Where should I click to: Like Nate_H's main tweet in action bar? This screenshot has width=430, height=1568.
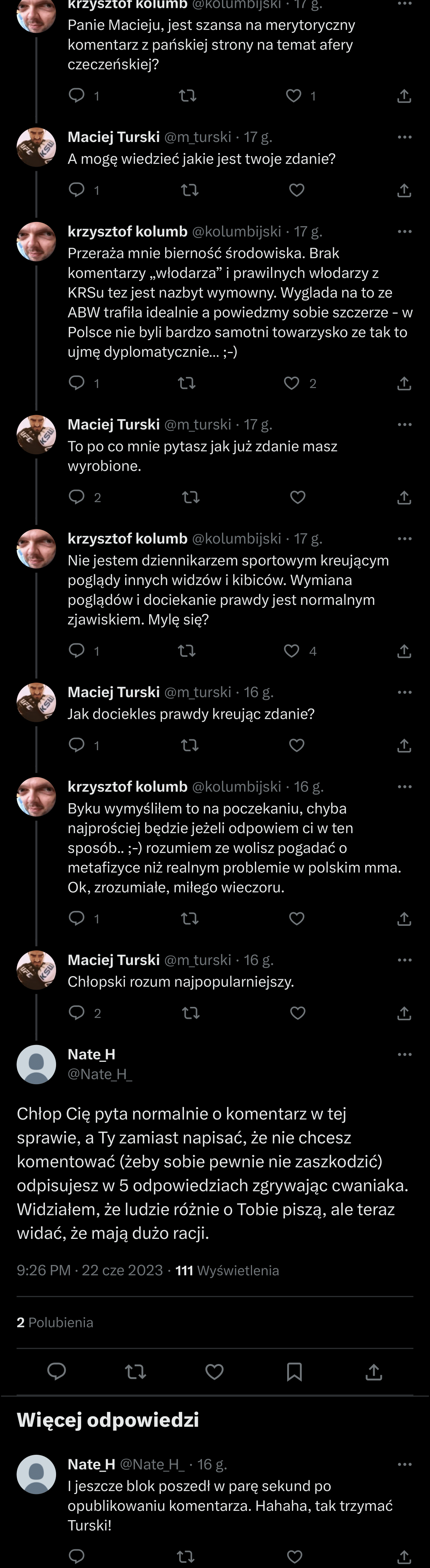[214, 1371]
